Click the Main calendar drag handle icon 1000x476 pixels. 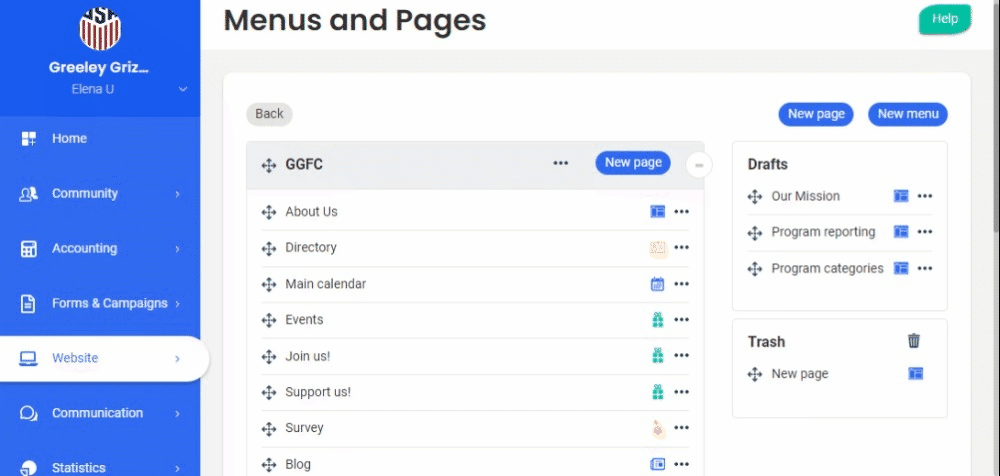[x=268, y=285]
